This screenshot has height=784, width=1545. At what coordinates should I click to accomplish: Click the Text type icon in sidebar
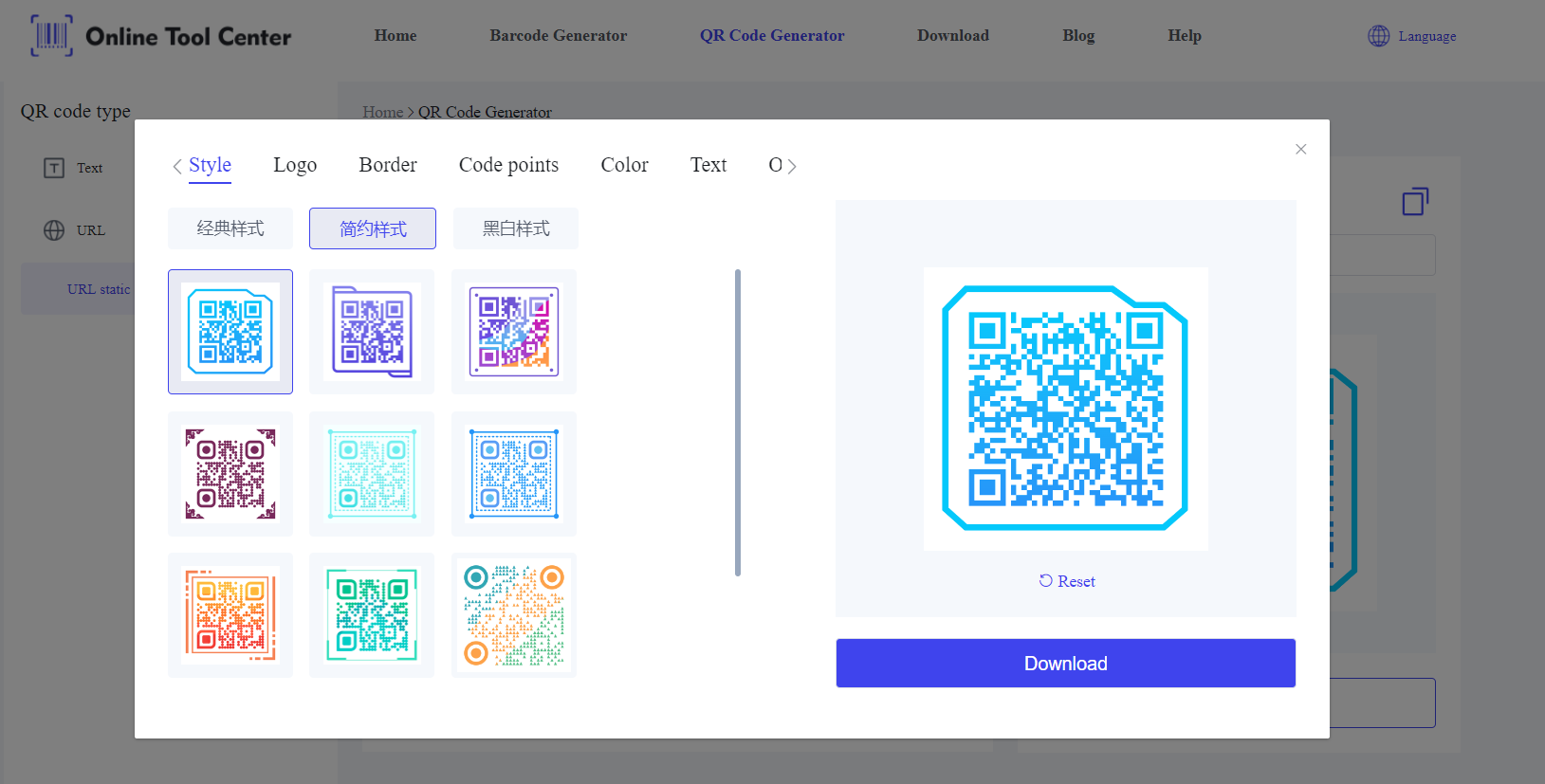pos(54,168)
